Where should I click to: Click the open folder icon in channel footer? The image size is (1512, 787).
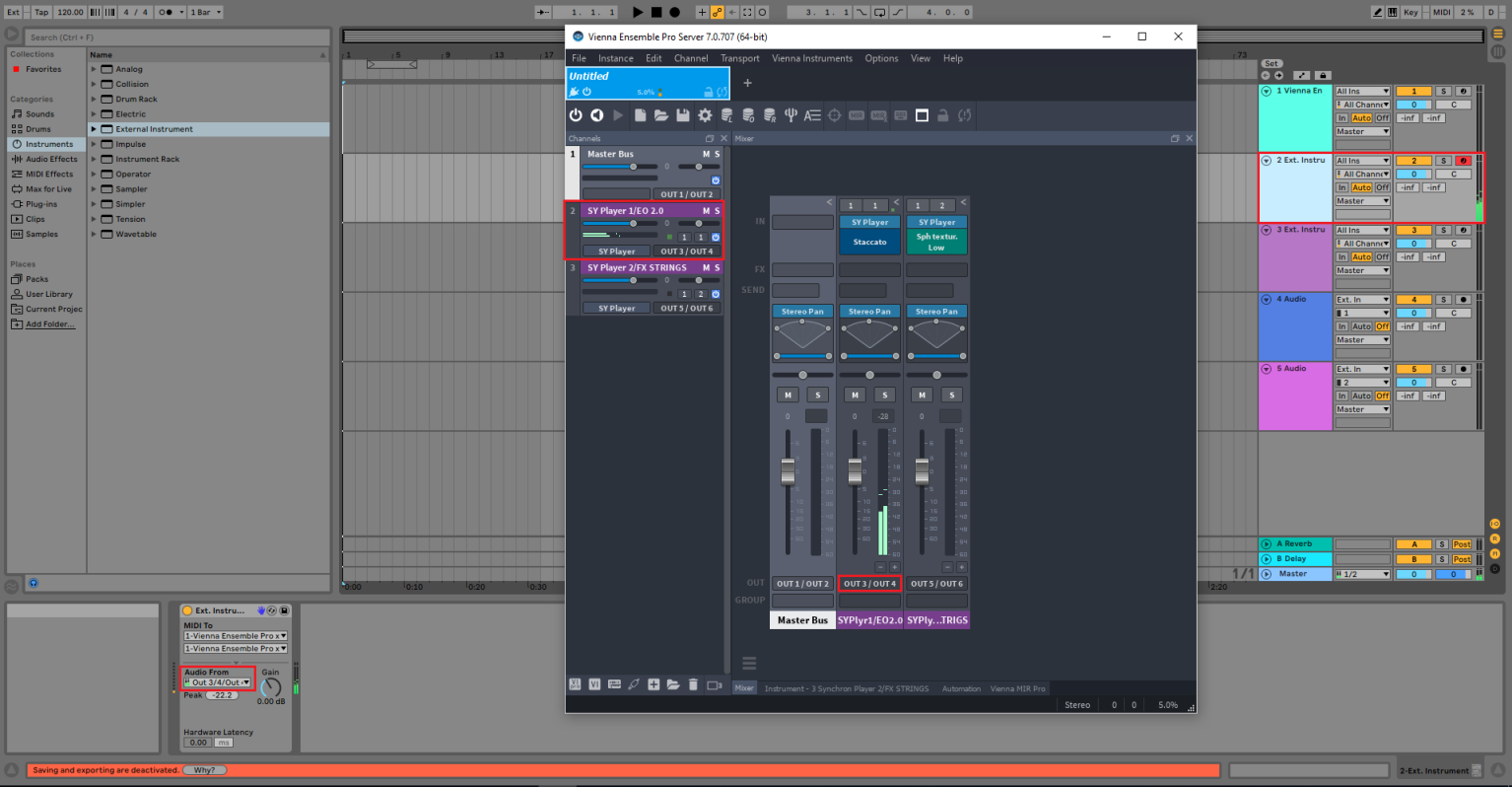(x=673, y=684)
